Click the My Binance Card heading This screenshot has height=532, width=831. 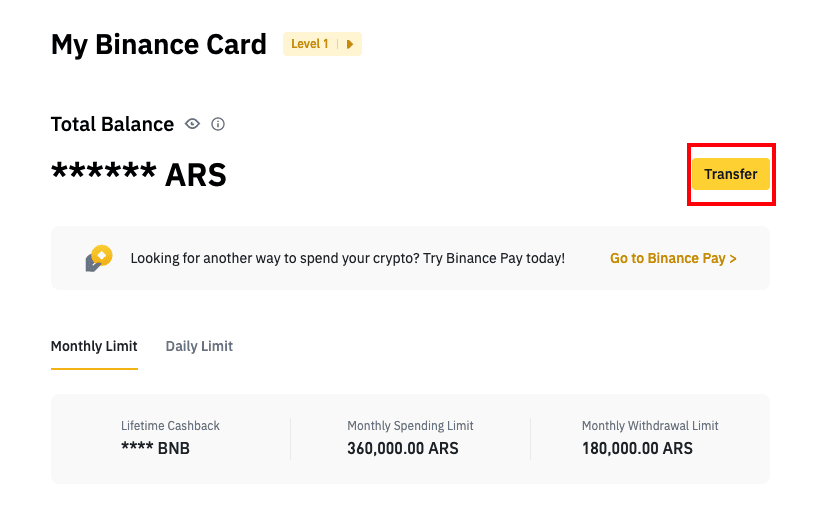click(158, 45)
